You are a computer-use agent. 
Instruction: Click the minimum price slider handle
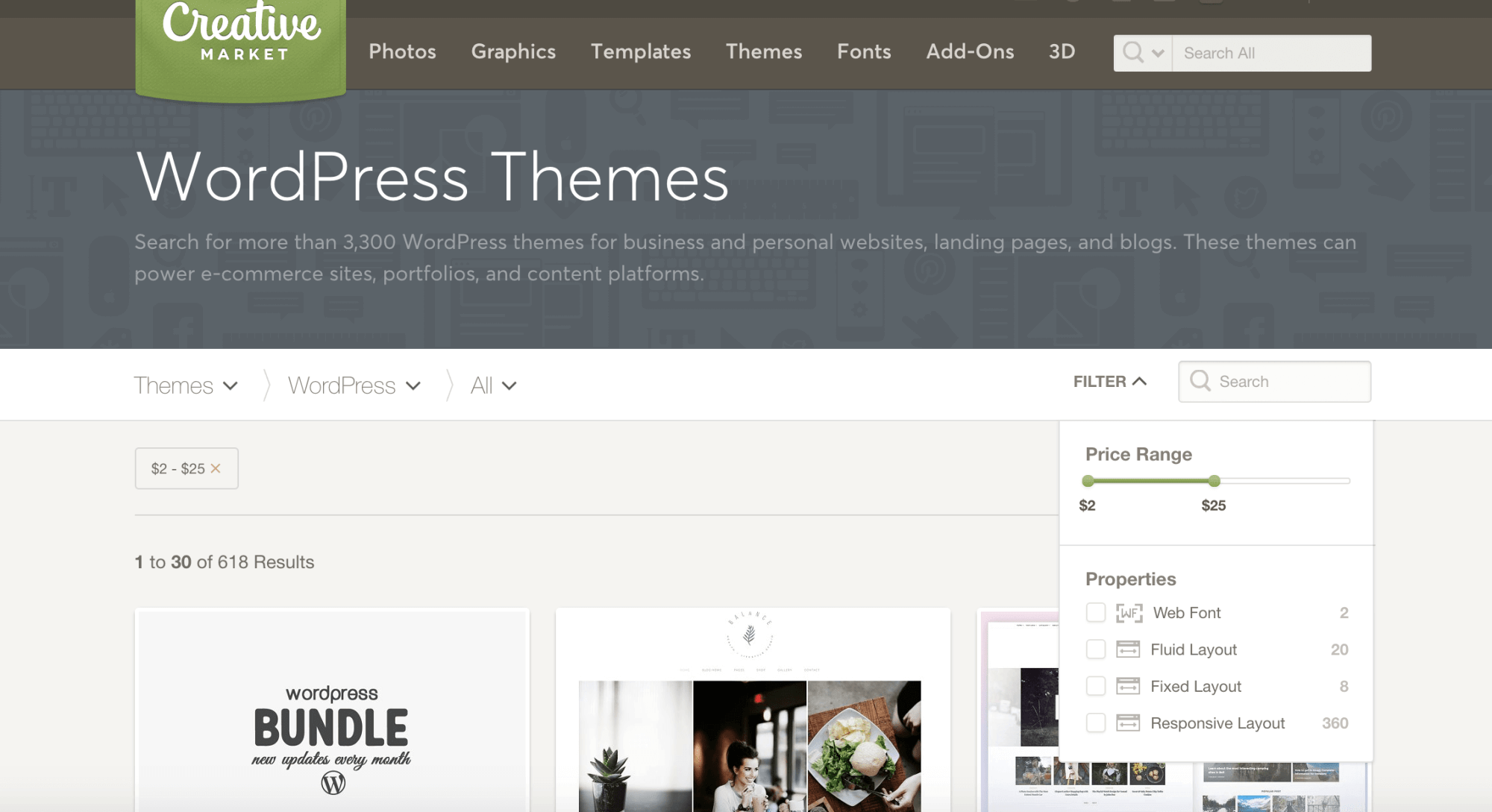(x=1088, y=481)
